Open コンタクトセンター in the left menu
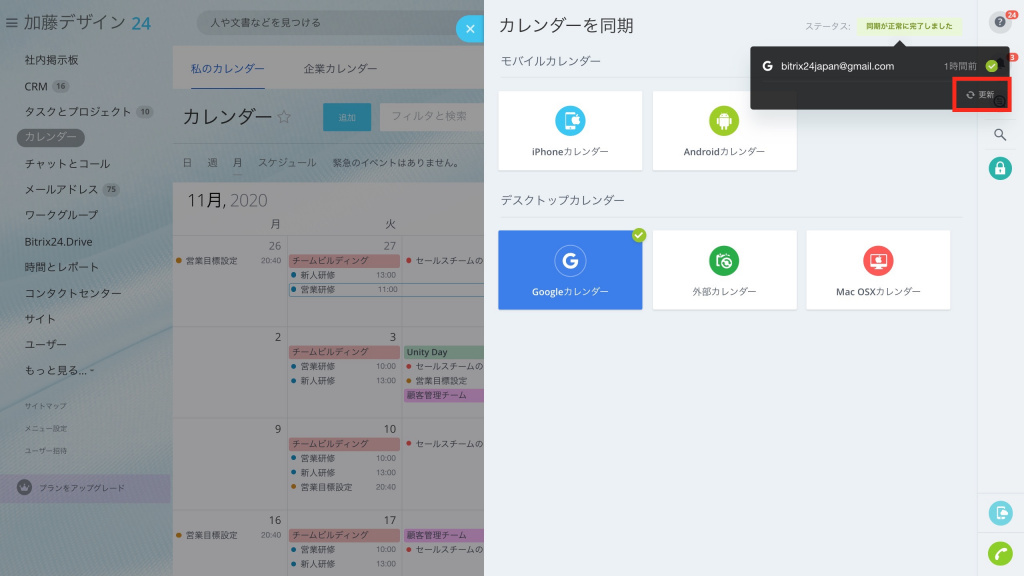The image size is (1024, 576). point(72,293)
